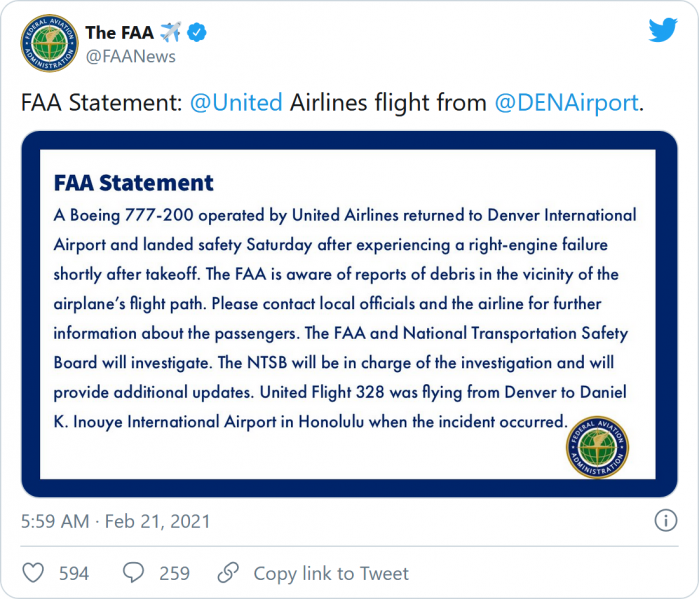Click the blue verified badge
This screenshot has height=599, width=700.
click(200, 33)
